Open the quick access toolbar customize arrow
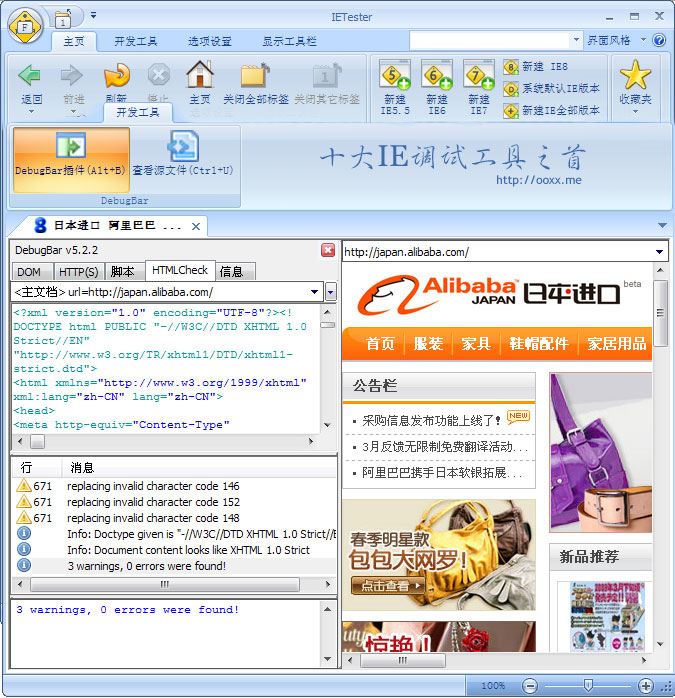 point(93,15)
